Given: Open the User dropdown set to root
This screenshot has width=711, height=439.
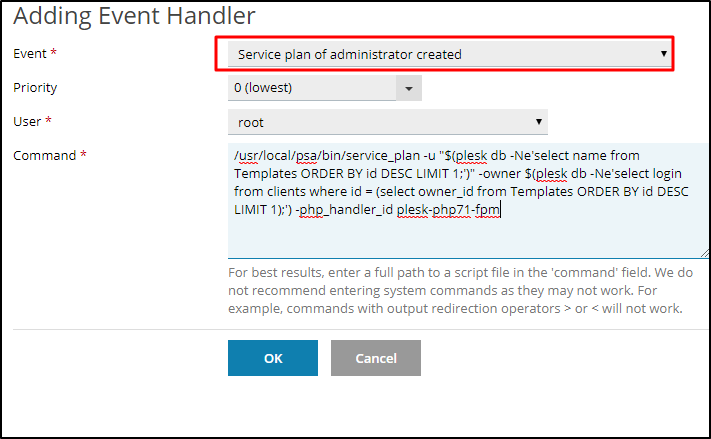Looking at the screenshot, I should click(x=380, y=122).
